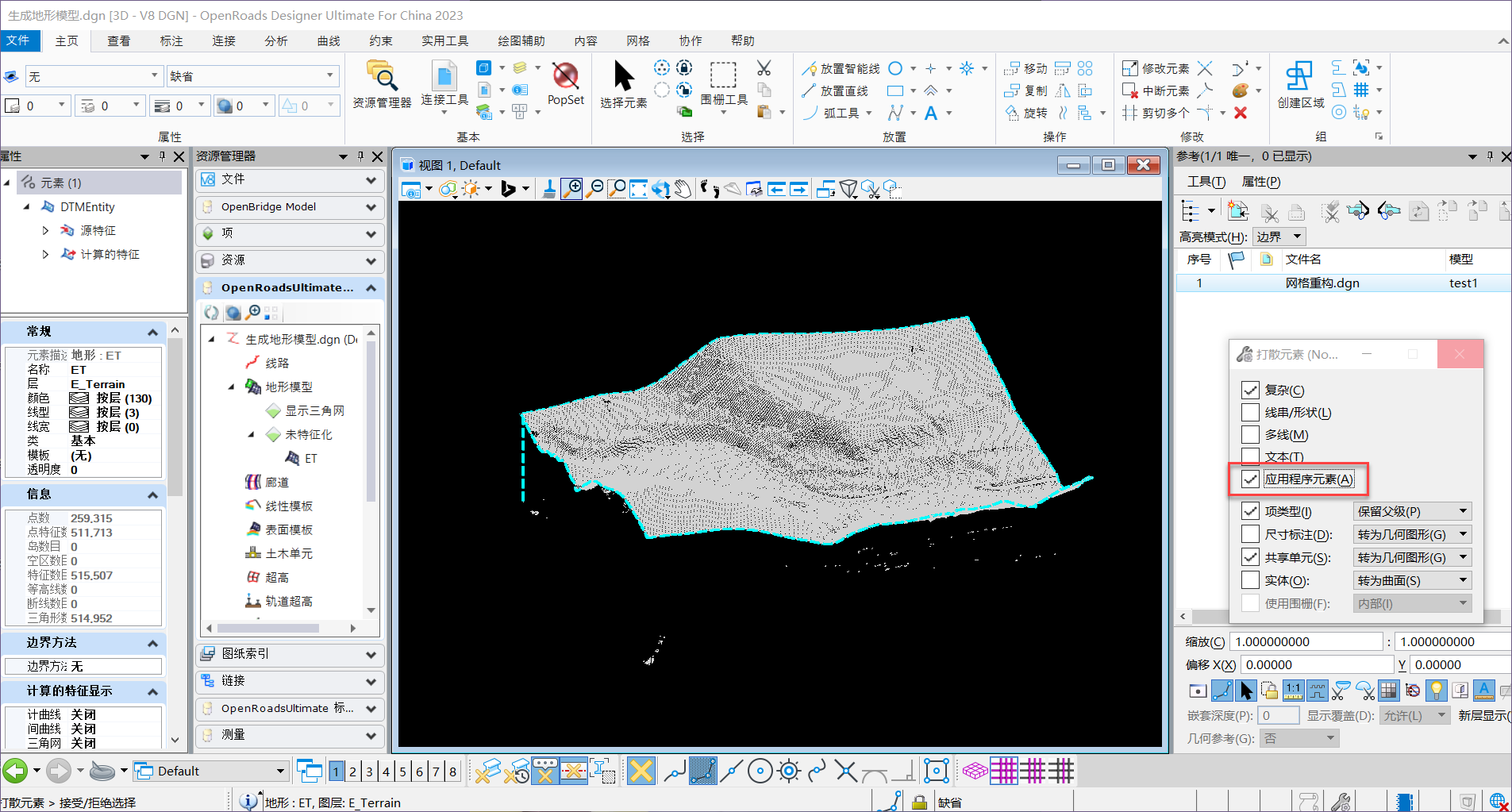Open the 高亮模式 边界 dropdown
This screenshot has height=812, width=1512.
[x=1279, y=237]
